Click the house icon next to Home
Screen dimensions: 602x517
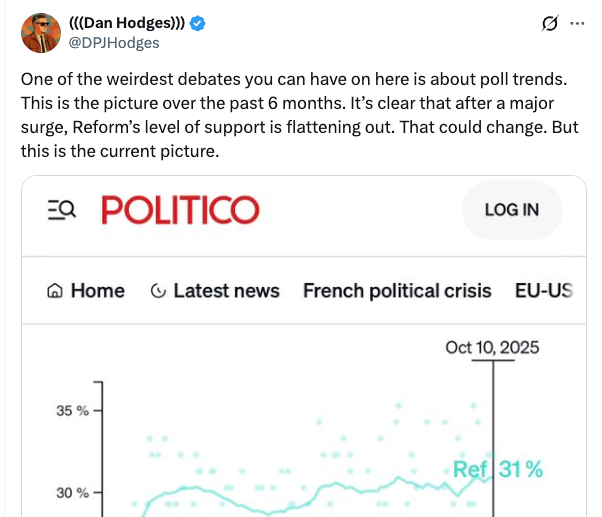coord(55,291)
